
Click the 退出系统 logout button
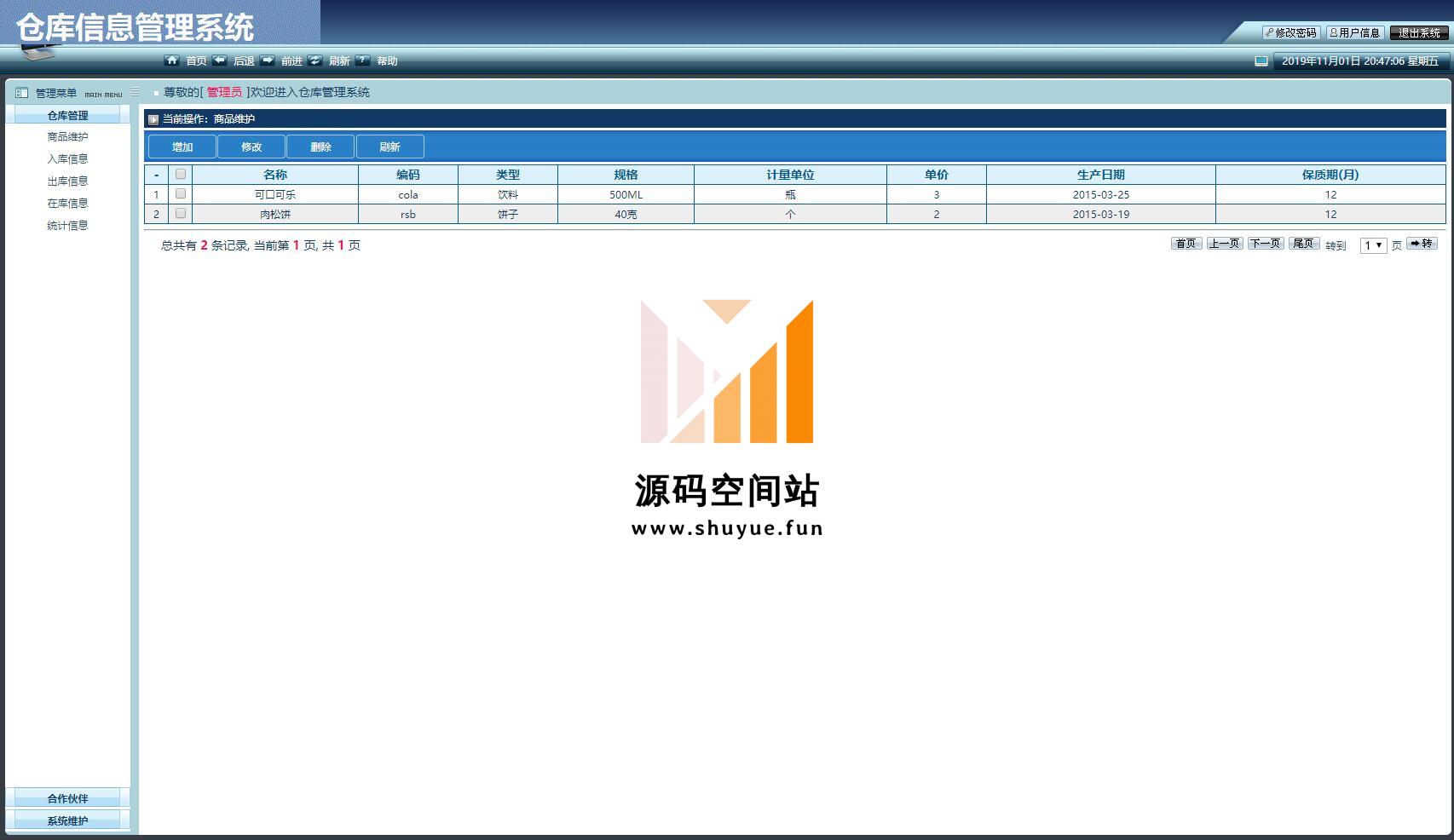pos(1419,32)
